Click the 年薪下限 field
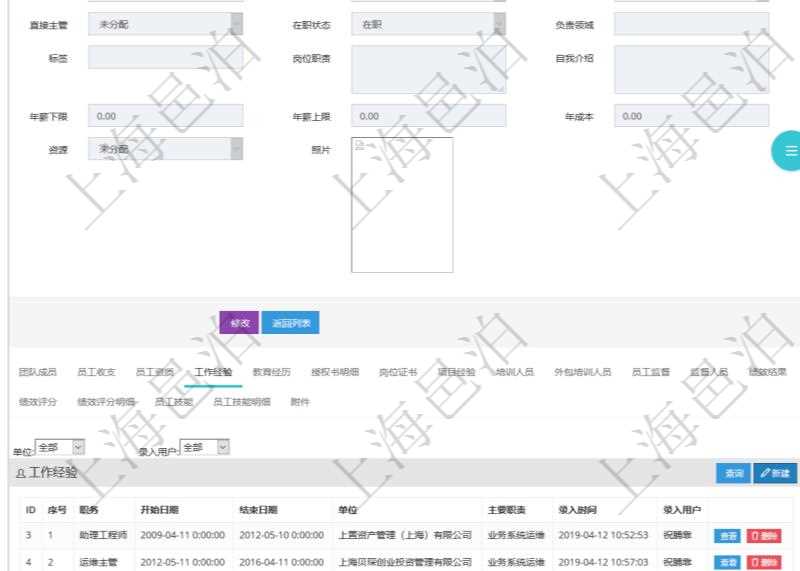 [165, 116]
